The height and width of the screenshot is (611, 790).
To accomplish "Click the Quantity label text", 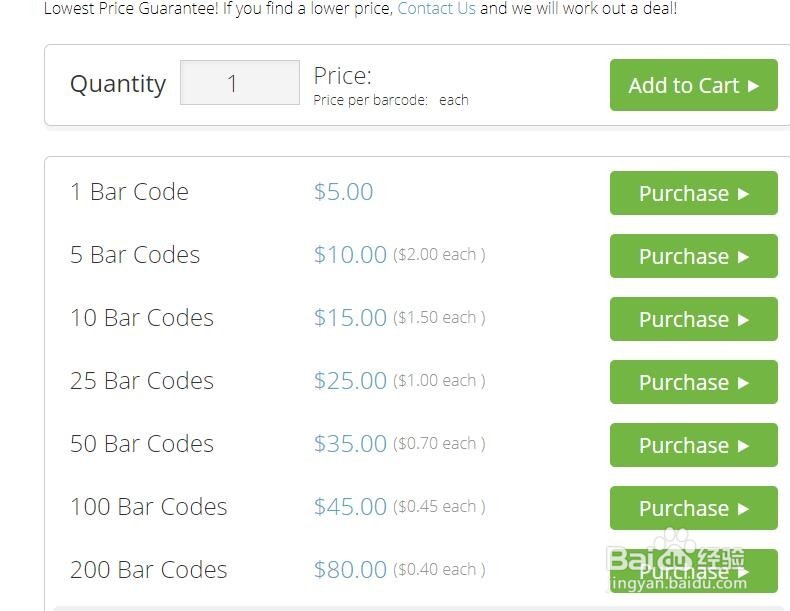I will tap(117, 83).
